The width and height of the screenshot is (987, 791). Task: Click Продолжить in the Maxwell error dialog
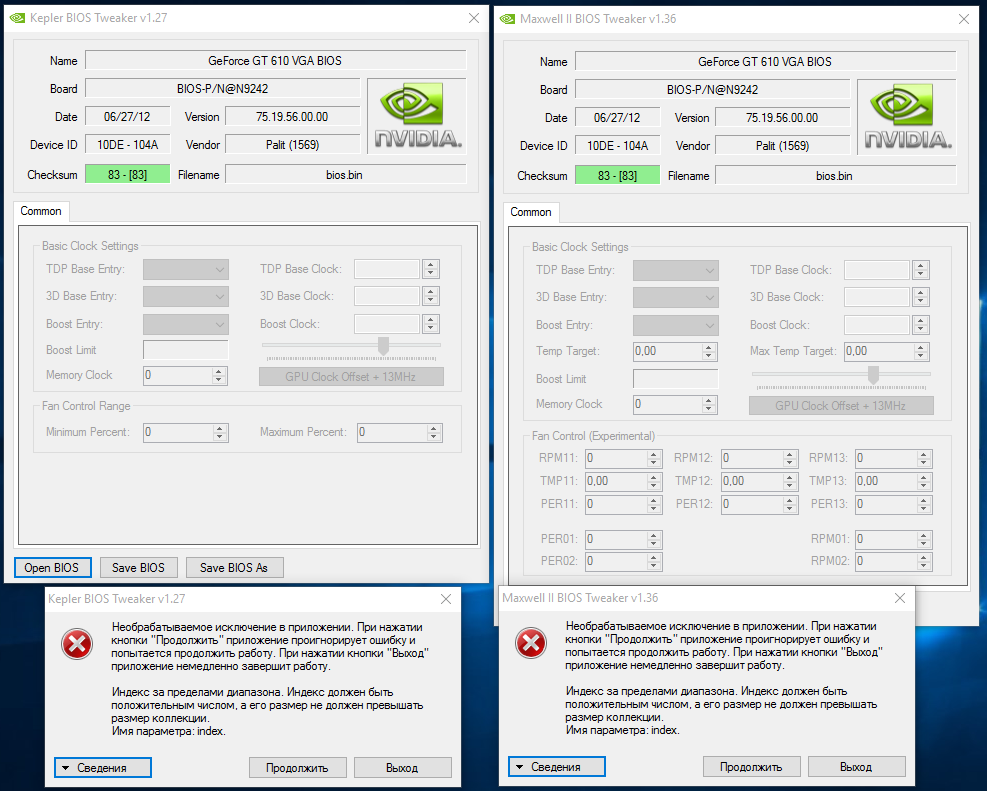click(x=751, y=767)
